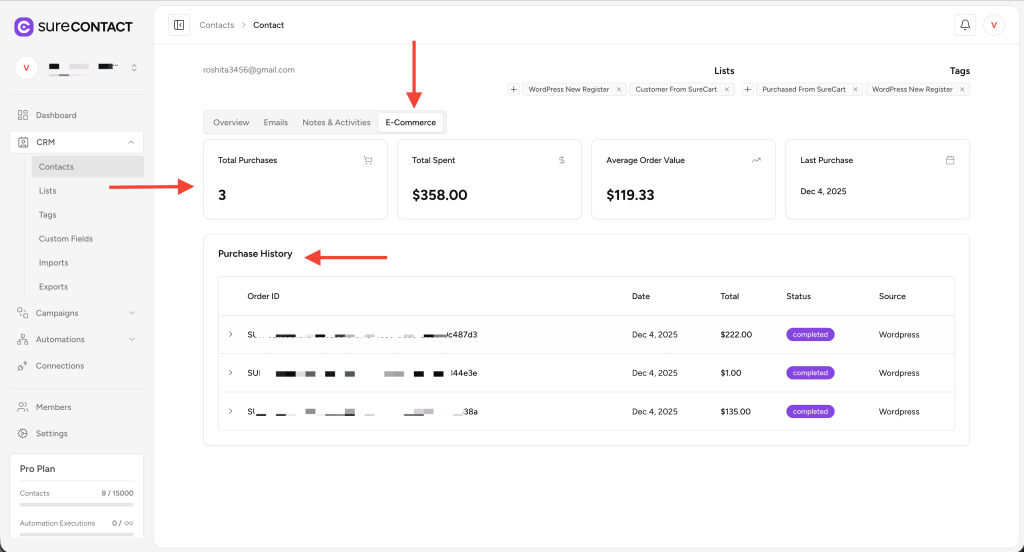This screenshot has width=1024, height=552.
Task: Remove the Purchased From SureCart tag
Action: (855, 89)
